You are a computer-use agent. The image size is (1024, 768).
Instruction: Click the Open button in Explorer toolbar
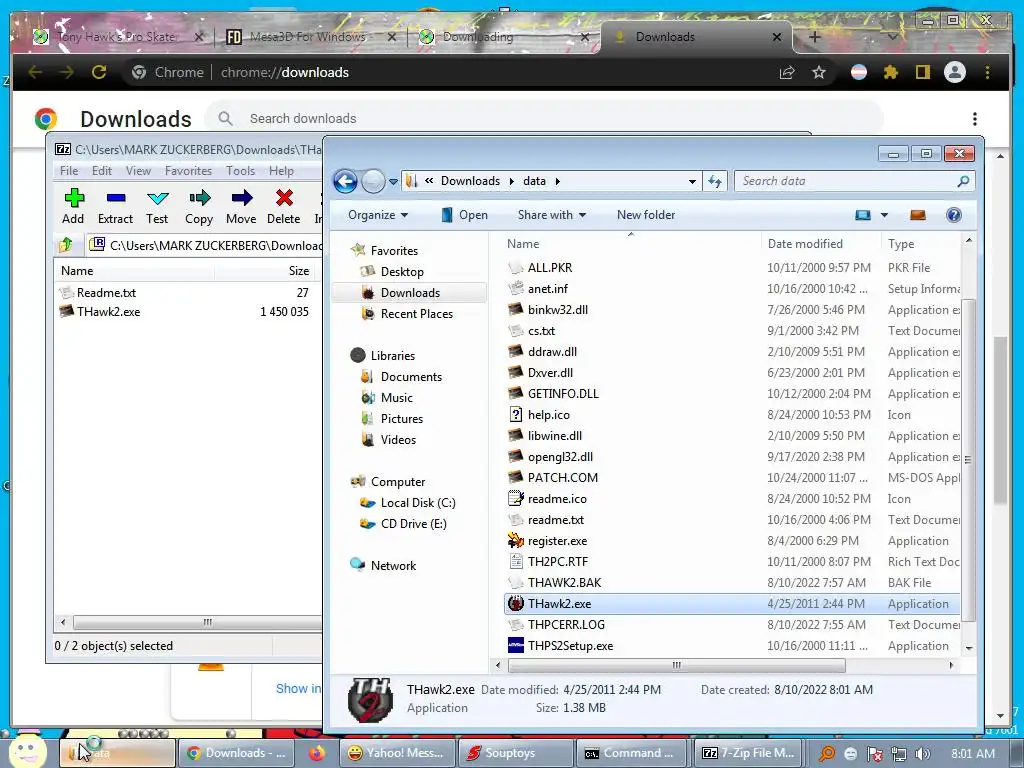(x=464, y=215)
